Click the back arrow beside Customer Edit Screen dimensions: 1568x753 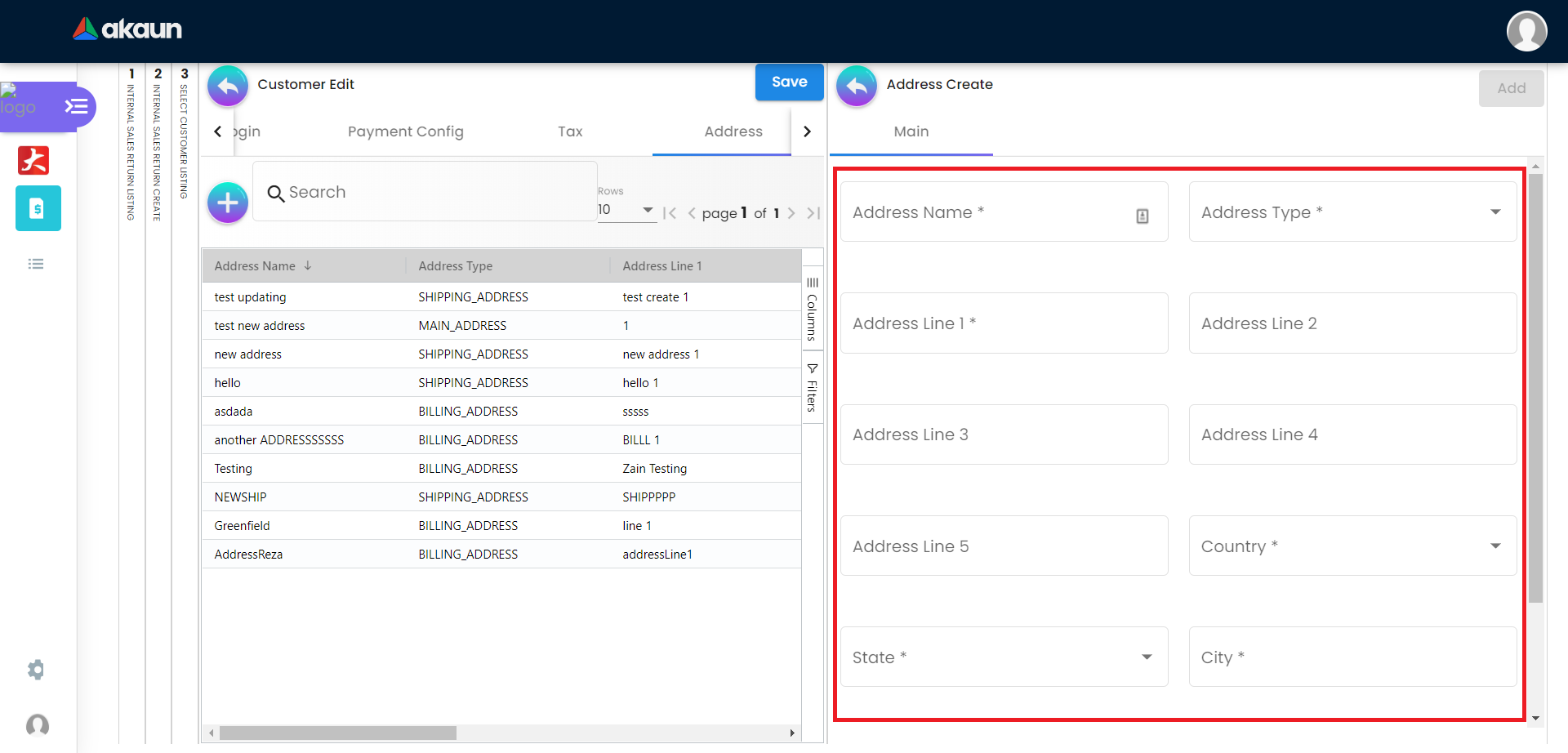point(228,86)
